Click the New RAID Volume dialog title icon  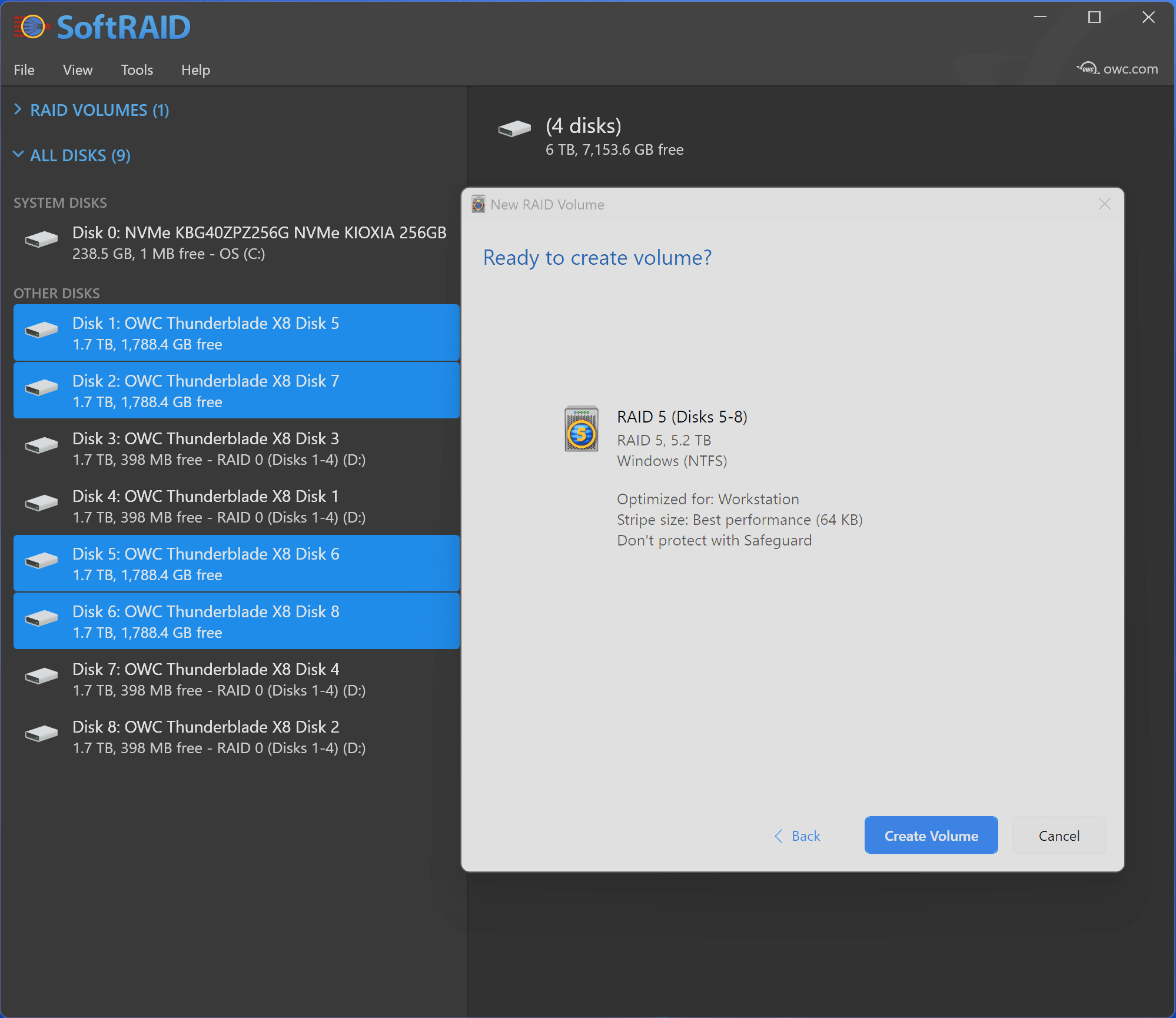(478, 204)
